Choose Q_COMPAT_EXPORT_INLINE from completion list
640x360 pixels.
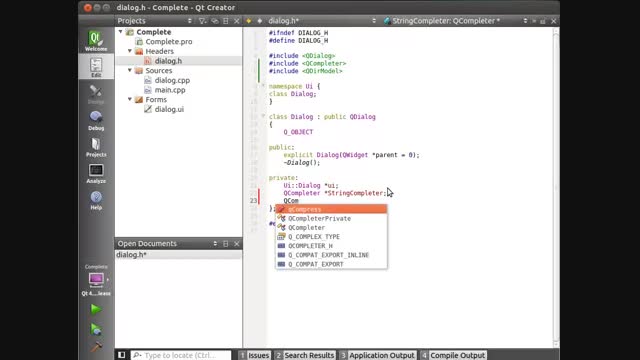point(331,255)
